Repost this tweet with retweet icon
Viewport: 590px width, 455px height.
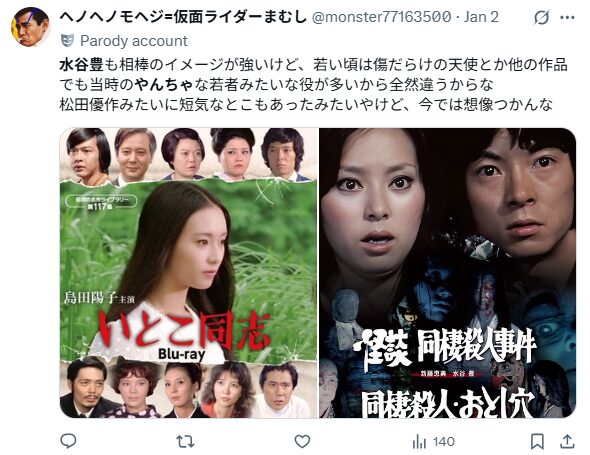coord(185,441)
